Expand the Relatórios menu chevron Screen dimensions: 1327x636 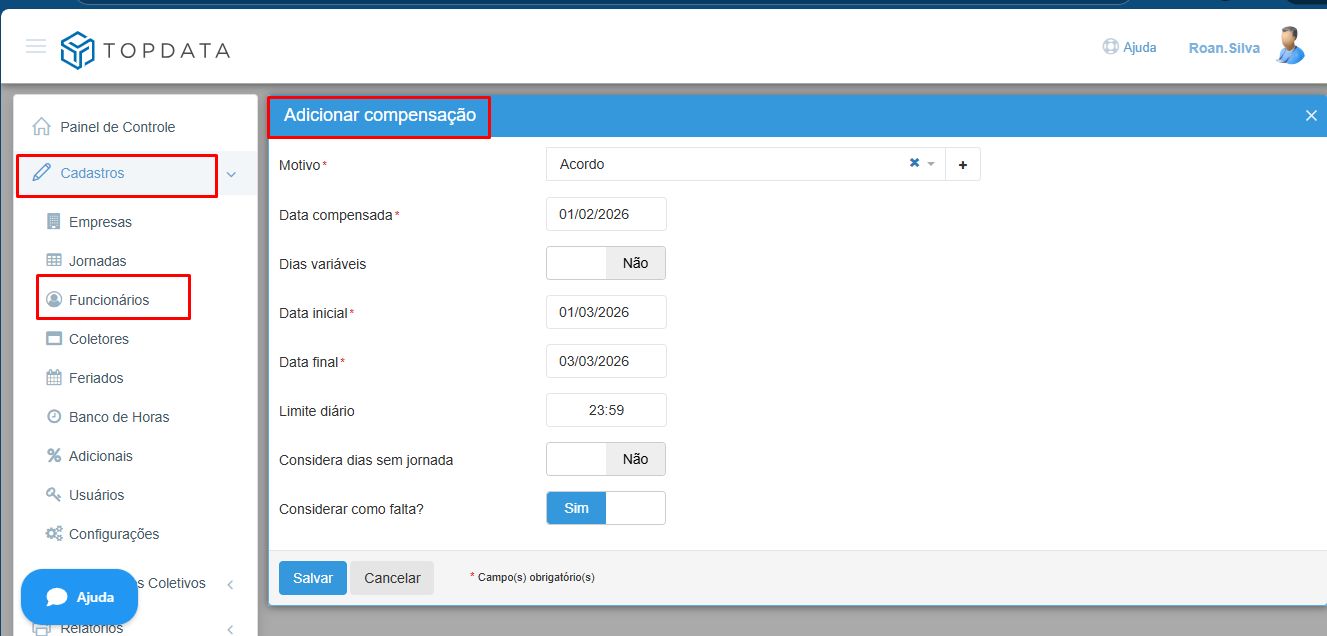(230, 629)
